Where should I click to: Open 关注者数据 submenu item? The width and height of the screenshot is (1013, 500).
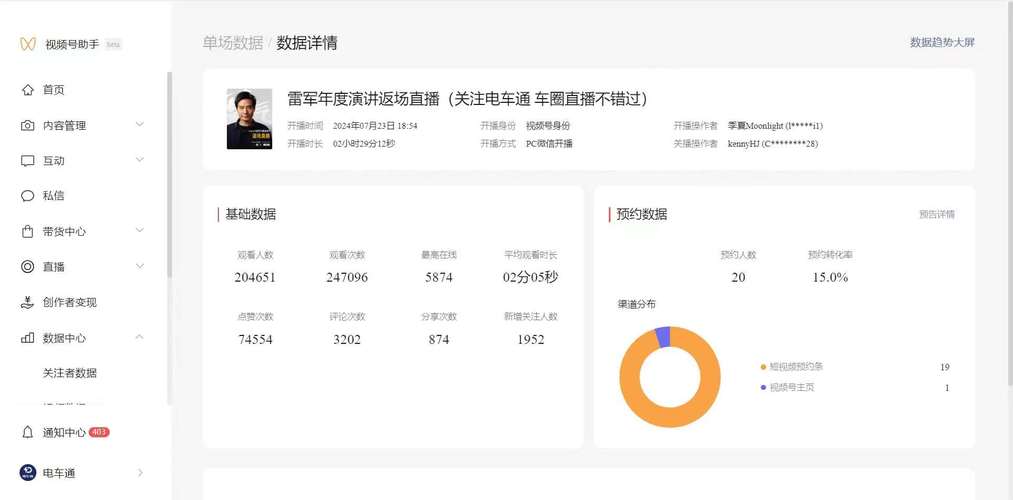70,373
